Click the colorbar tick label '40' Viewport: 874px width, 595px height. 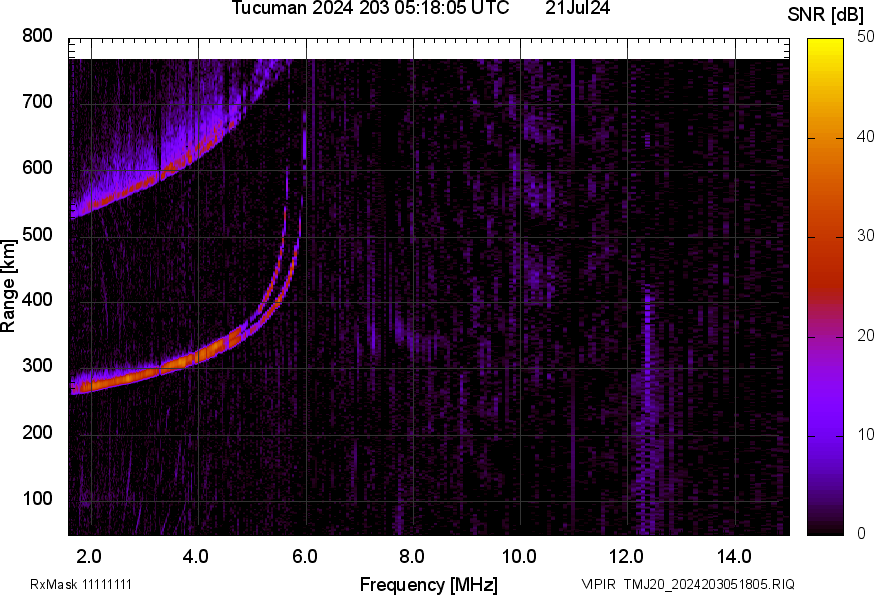[865, 137]
